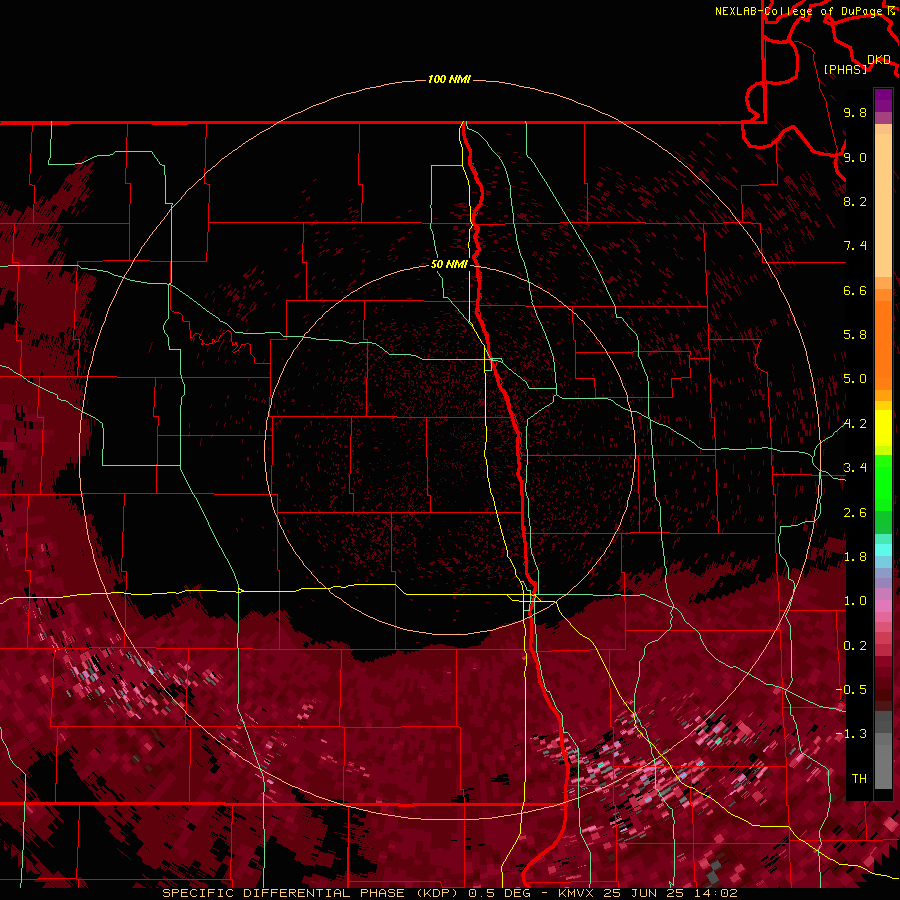The image size is (900, 900).
Task: Click the 0.5 DEG elevation text
Action: (502, 893)
